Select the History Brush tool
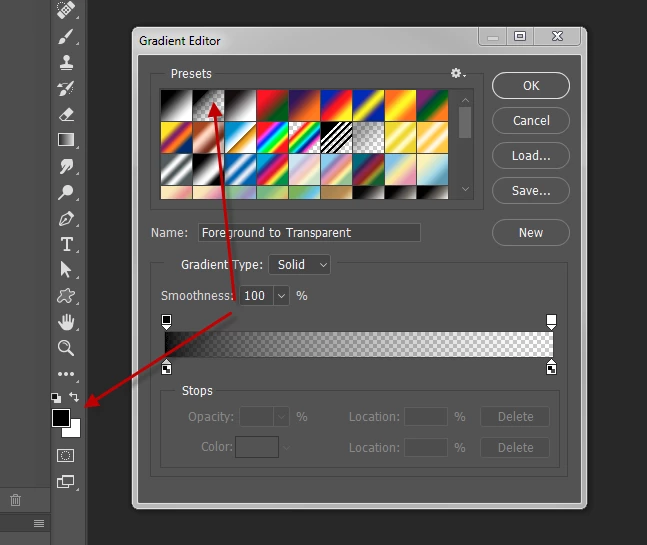 point(66,88)
